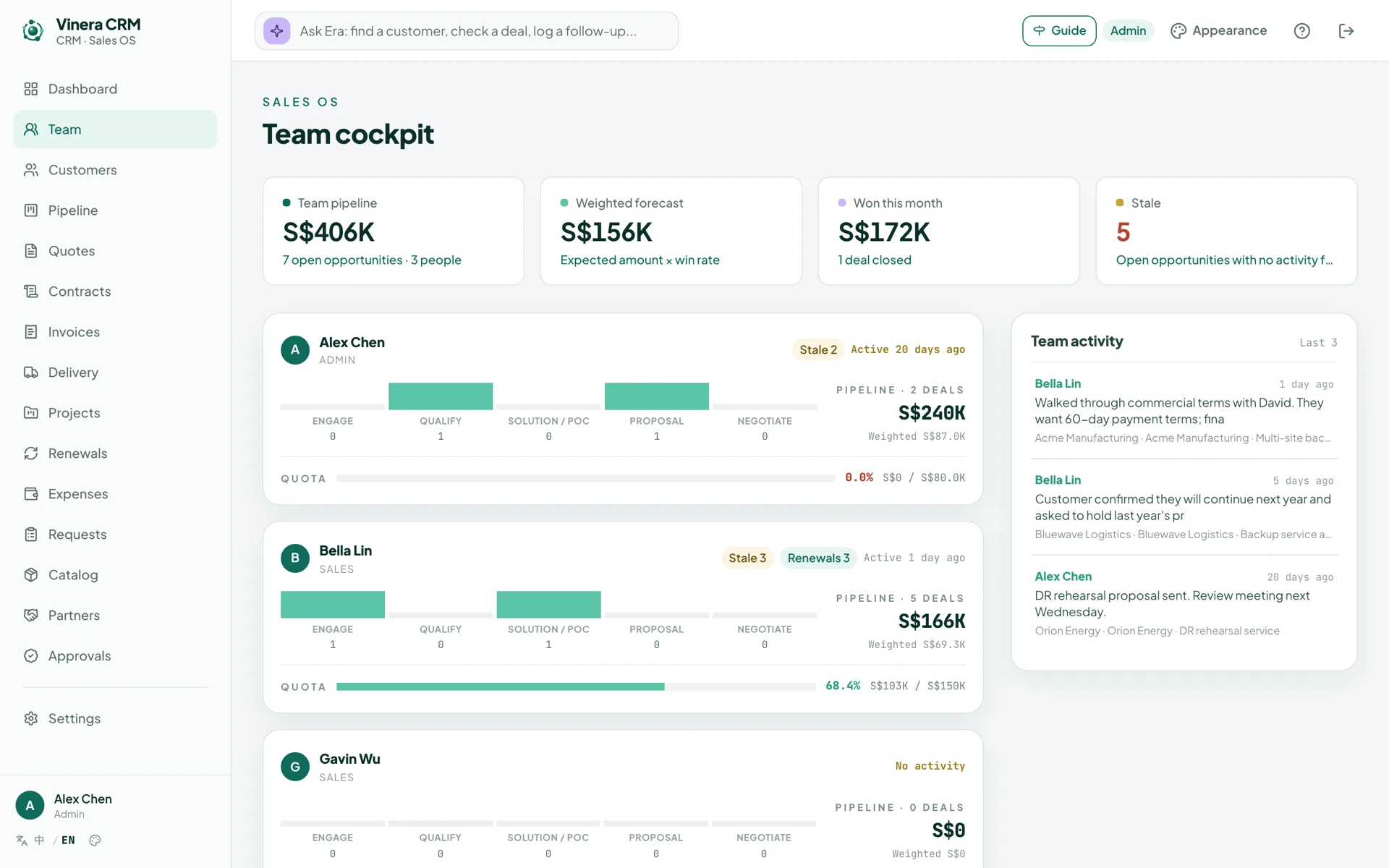Image resolution: width=1389 pixels, height=868 pixels.
Task: Open Alex Chen's activity entry name
Action: (x=1063, y=576)
